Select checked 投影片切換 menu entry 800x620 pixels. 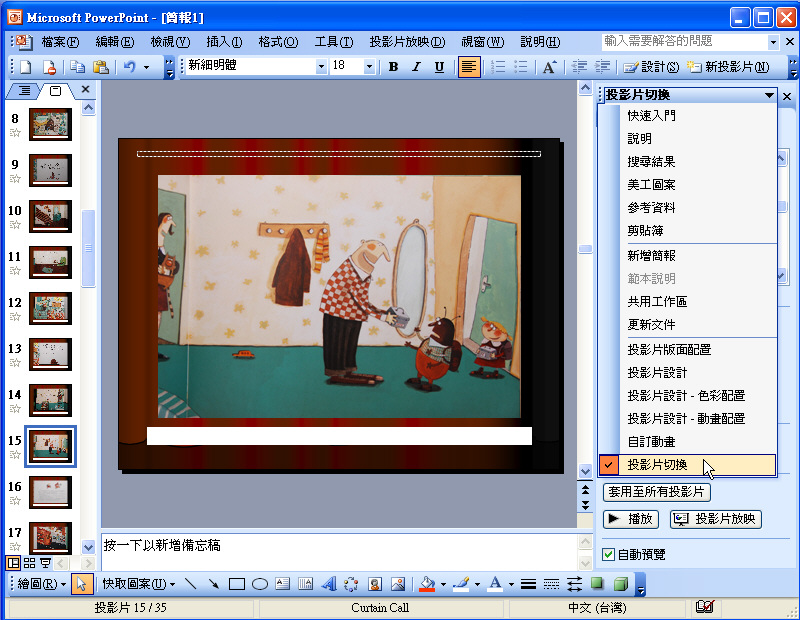coord(687,465)
